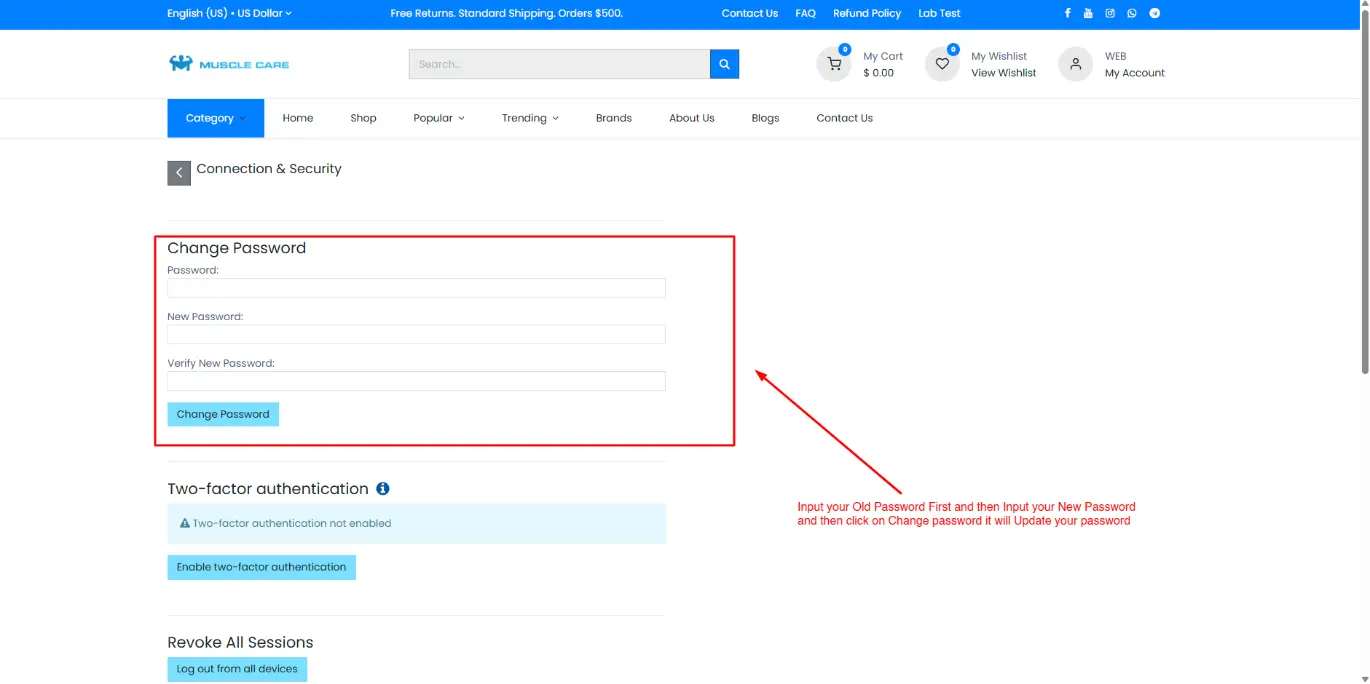Open the Brands menu item

(613, 118)
